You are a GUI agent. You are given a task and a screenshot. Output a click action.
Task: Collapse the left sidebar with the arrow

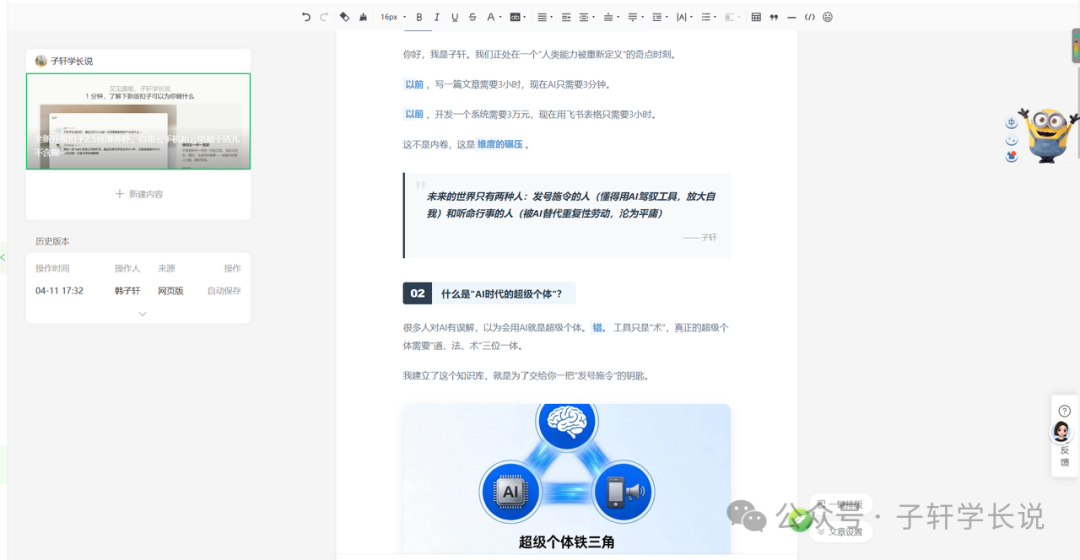pos(3,258)
